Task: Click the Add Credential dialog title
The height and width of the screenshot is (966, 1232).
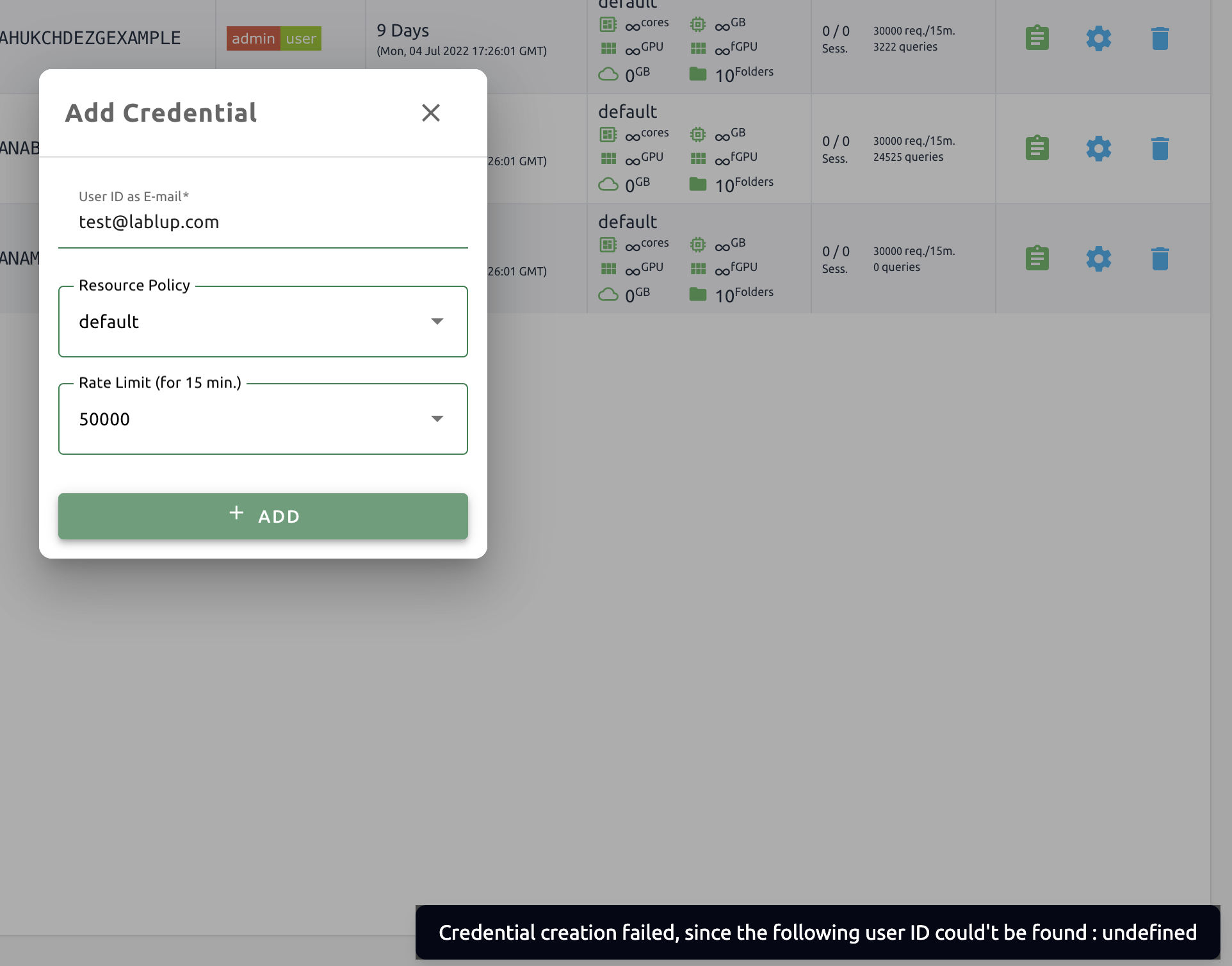Action: [161, 113]
